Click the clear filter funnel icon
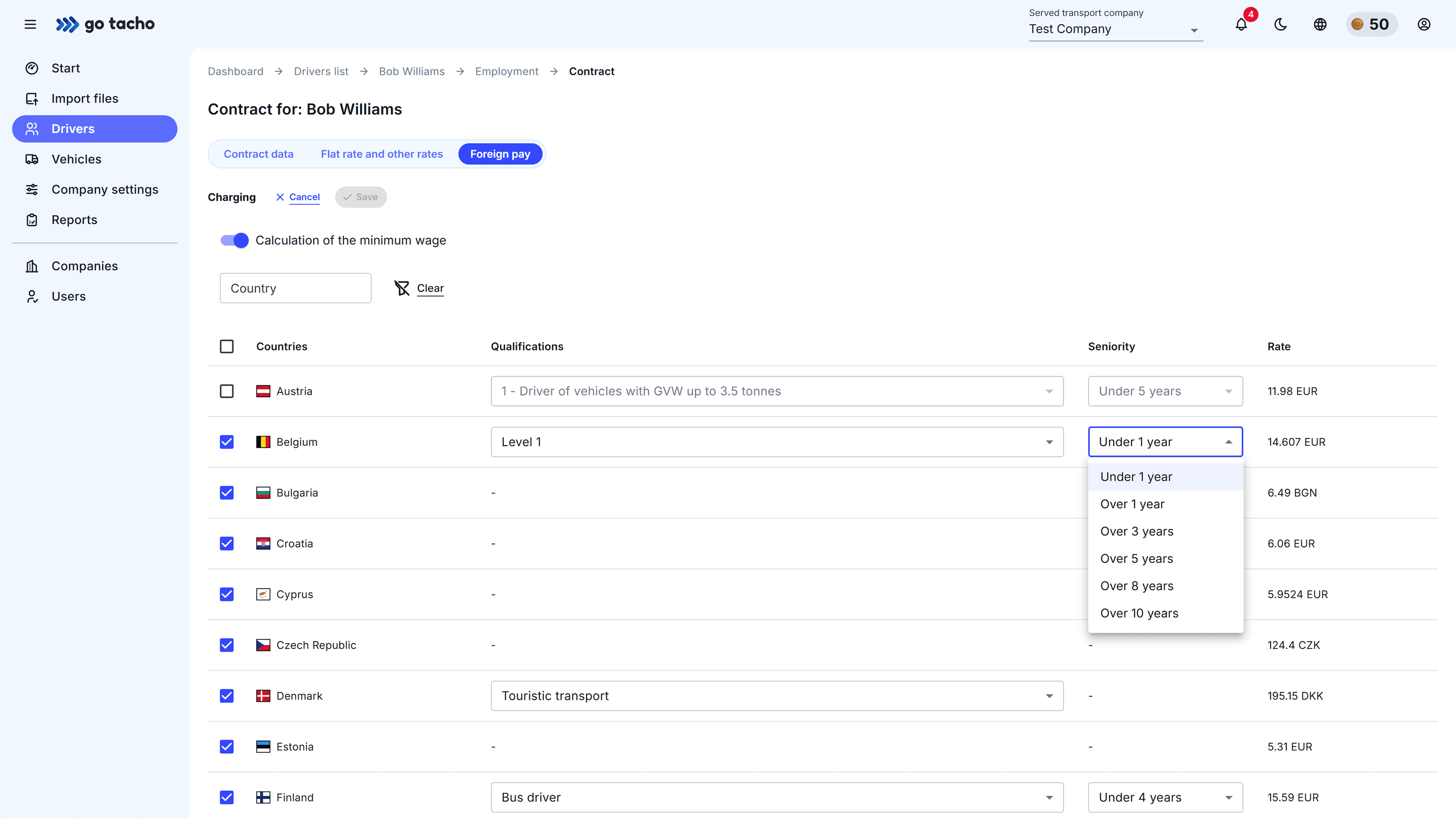The height and width of the screenshot is (819, 1456). (x=402, y=289)
